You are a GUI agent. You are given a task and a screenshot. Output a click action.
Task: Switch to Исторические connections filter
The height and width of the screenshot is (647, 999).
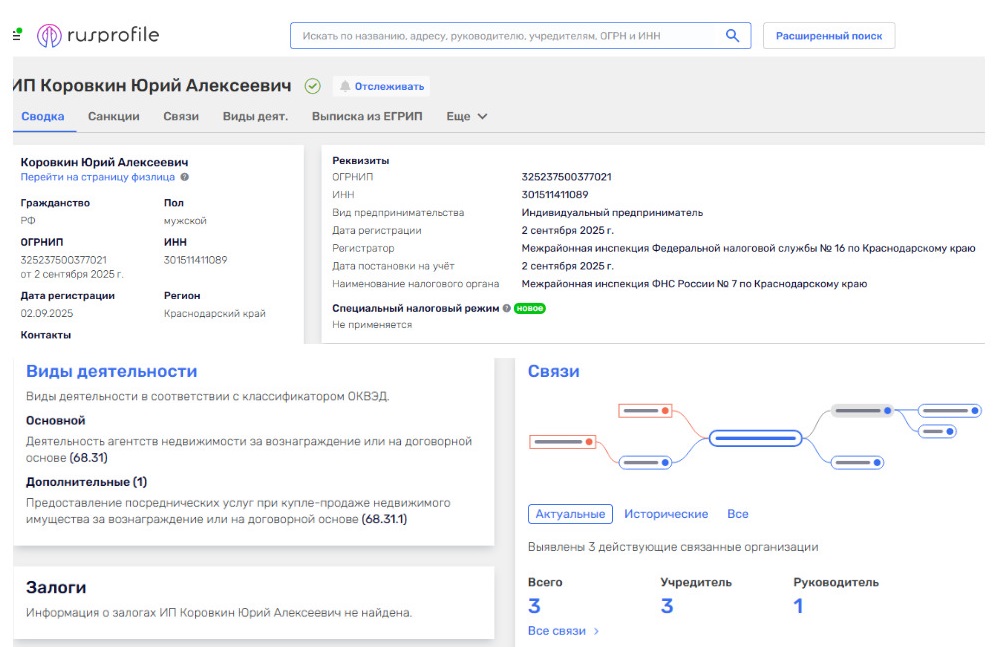pos(666,514)
